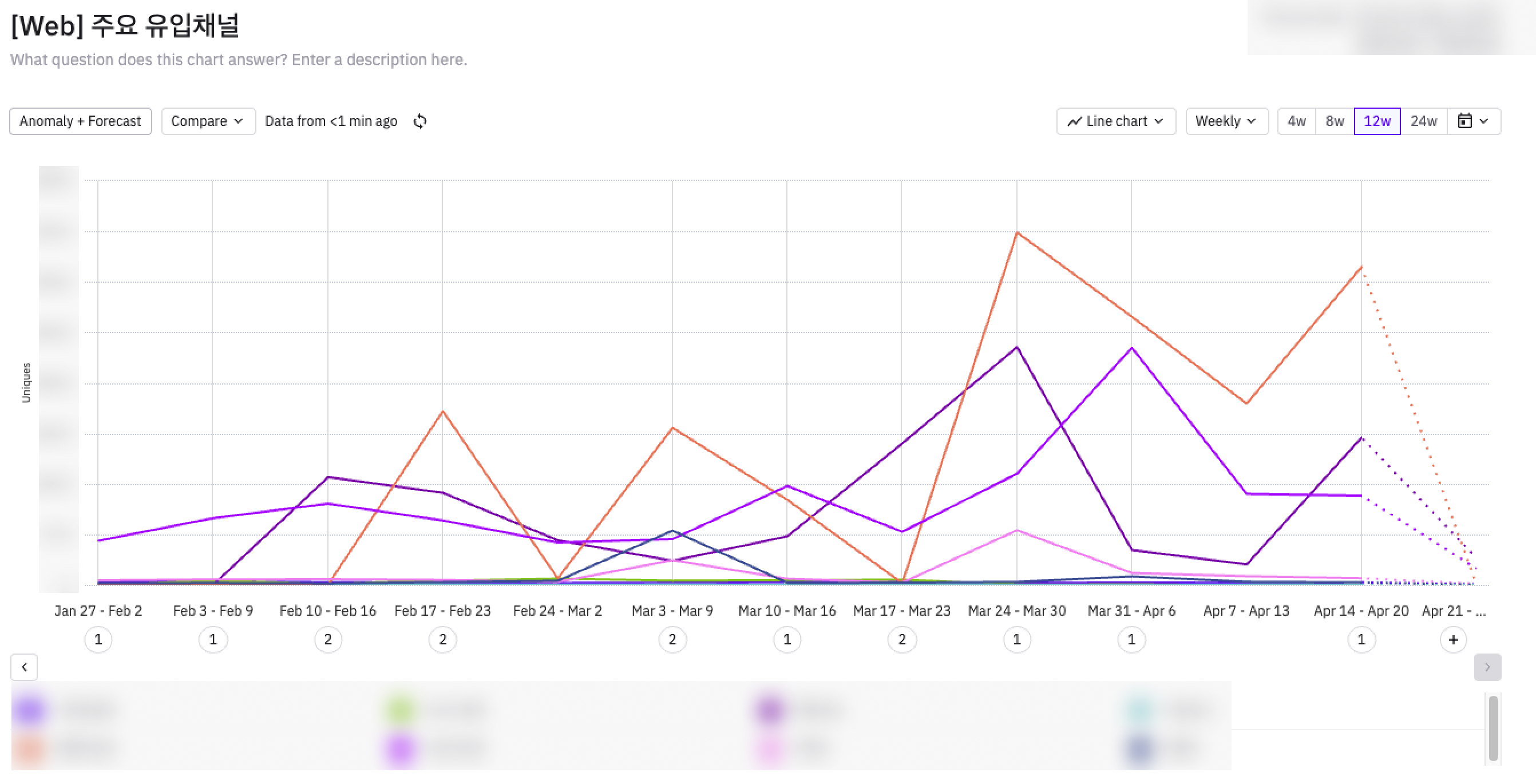Expand the Compare dropdown
The image size is (1536, 784).
pyautogui.click(x=208, y=122)
